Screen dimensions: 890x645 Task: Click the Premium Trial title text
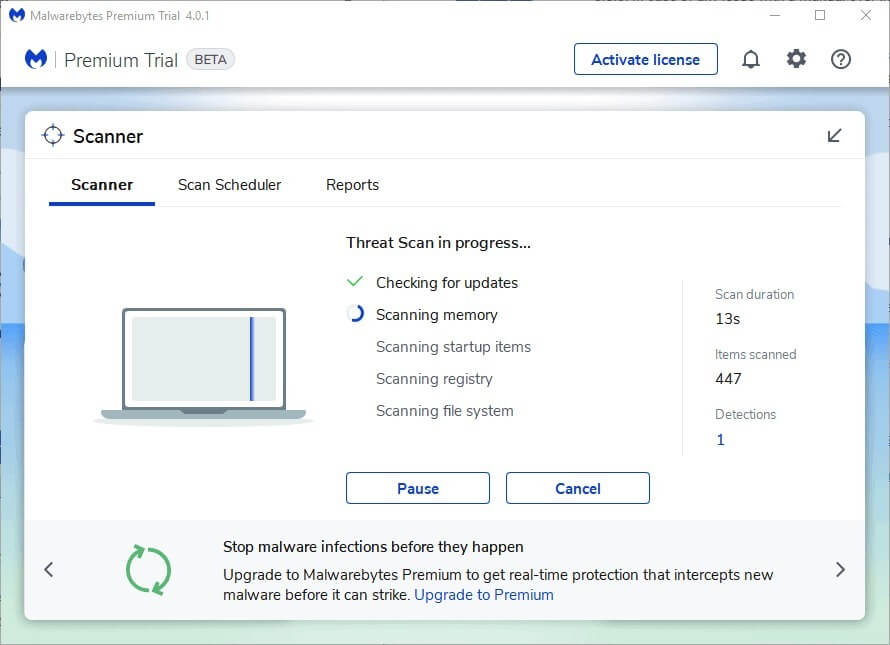121,60
